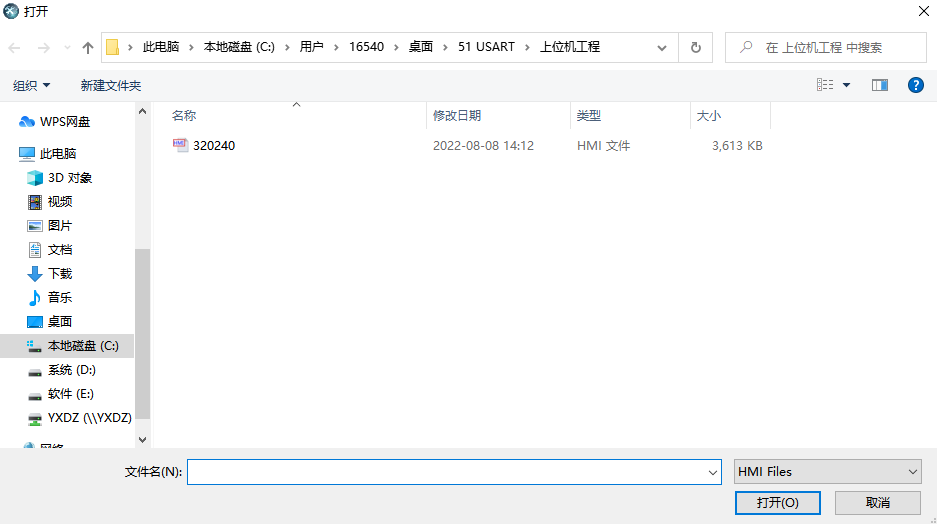Select 此电脑 in the navigation tree
This screenshot has width=937, height=524.
pos(58,154)
